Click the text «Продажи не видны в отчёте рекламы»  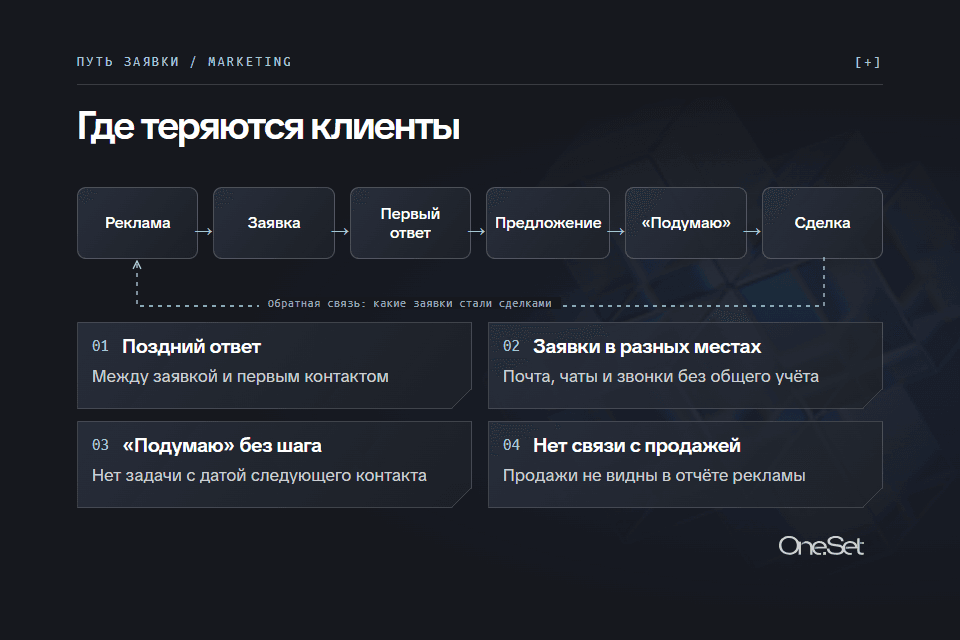tap(654, 476)
